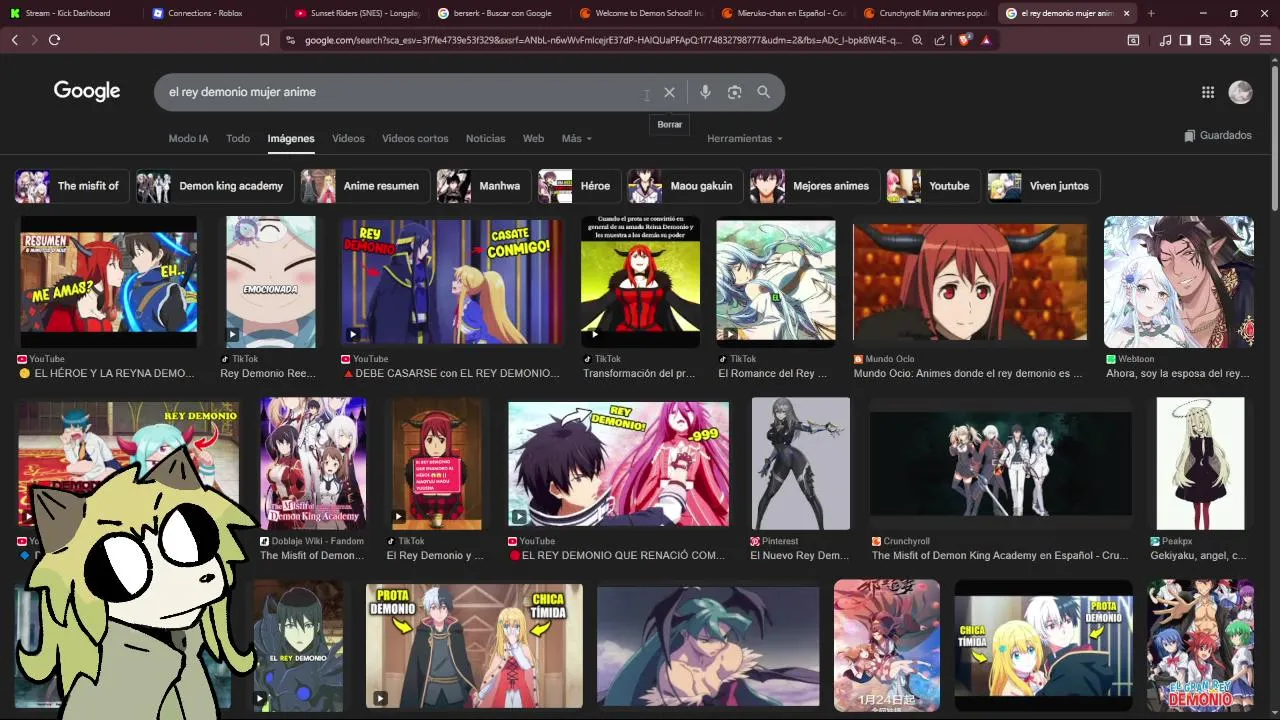This screenshot has width=1280, height=720.
Task: Open the Brave Shields lion icon
Action: click(964, 40)
